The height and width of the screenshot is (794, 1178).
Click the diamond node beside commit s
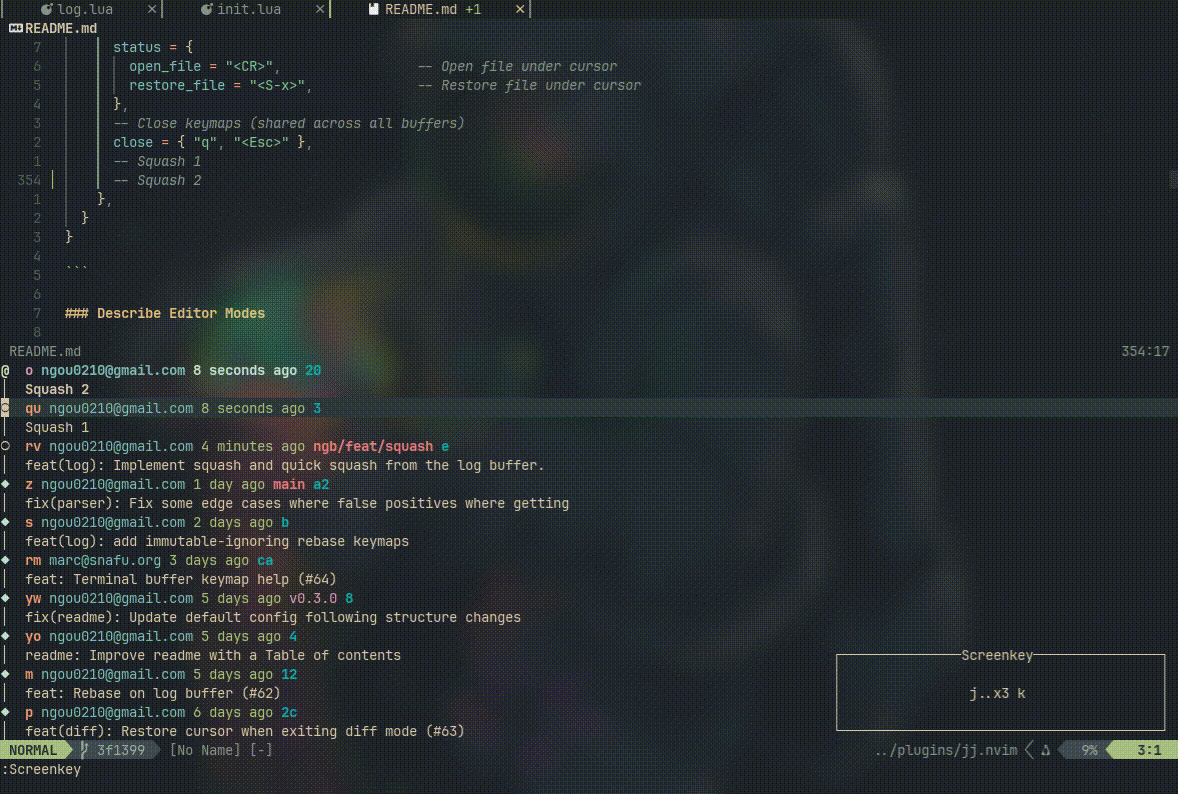click(5, 522)
